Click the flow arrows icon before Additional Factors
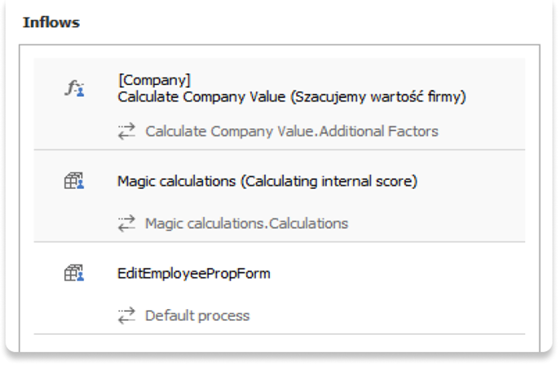Image resolution: width=558 pixels, height=365 pixels. [127, 131]
